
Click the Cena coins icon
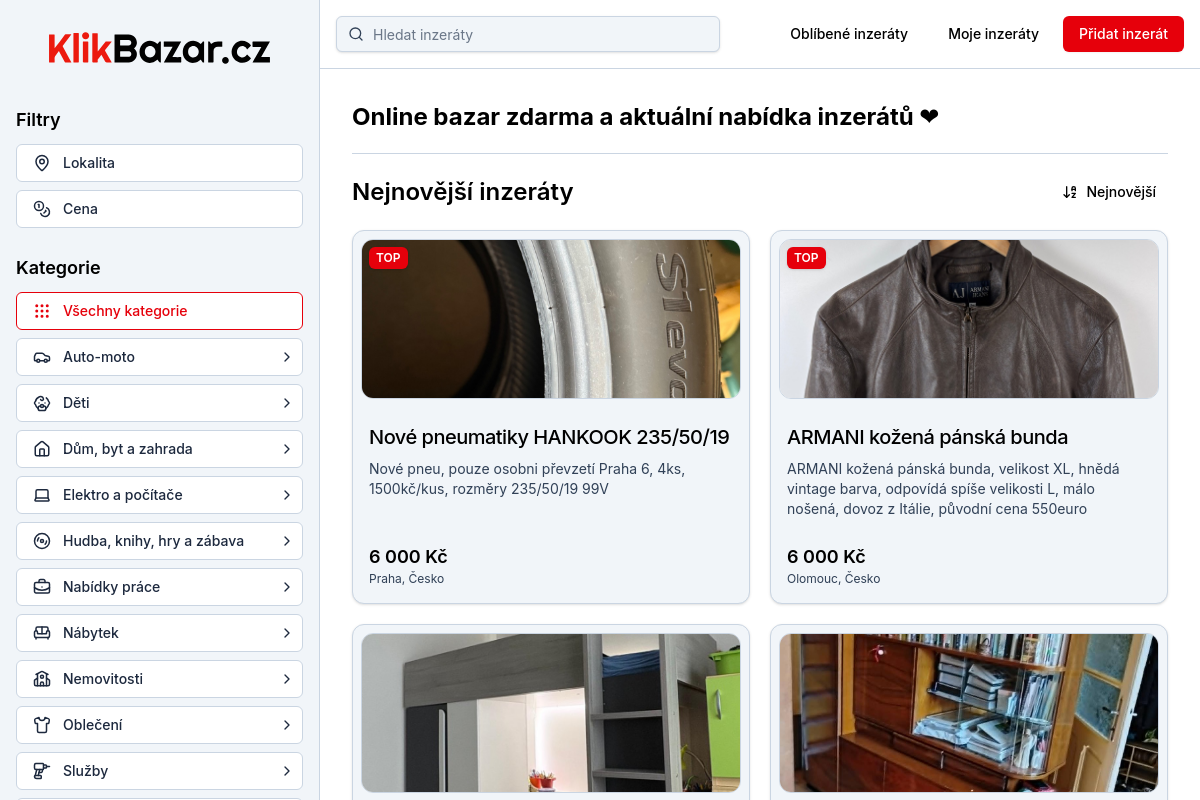42,209
